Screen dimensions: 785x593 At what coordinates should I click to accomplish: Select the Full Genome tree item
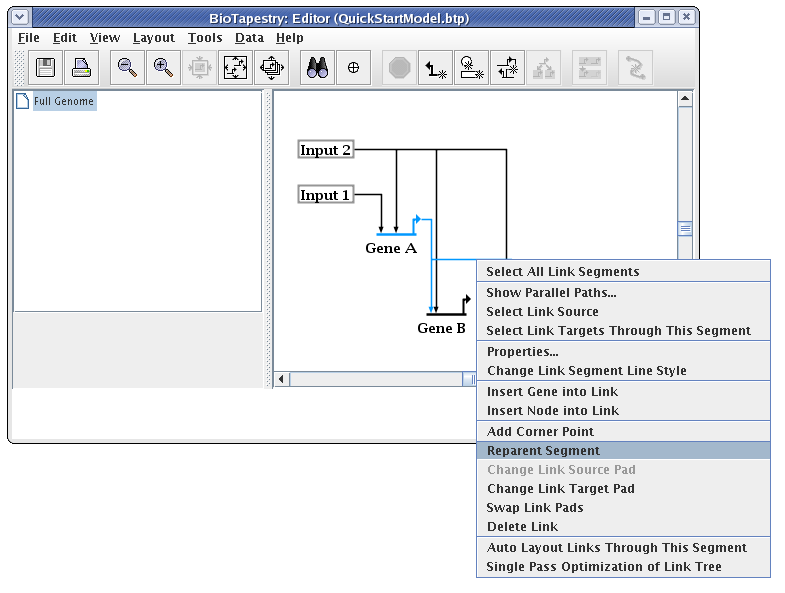[64, 102]
